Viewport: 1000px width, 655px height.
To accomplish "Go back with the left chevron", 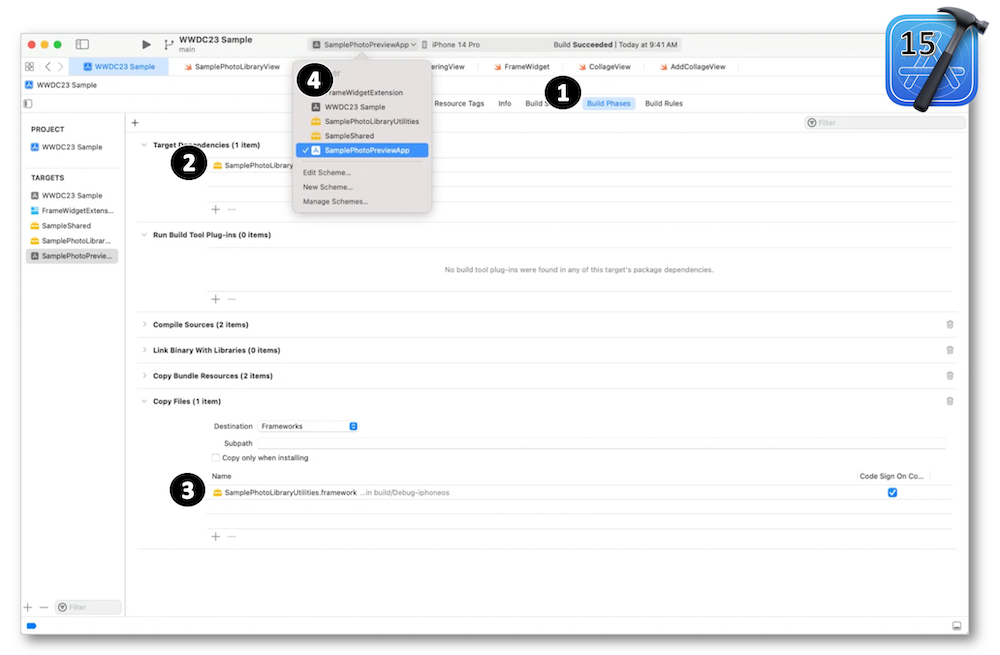I will coord(48,66).
